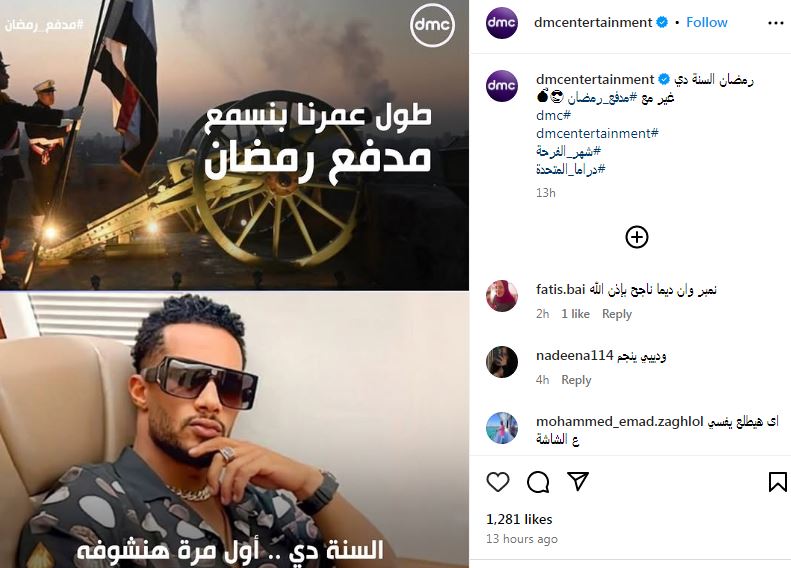The width and height of the screenshot is (791, 568).
Task: Click the cannon post image
Action: click(x=234, y=145)
